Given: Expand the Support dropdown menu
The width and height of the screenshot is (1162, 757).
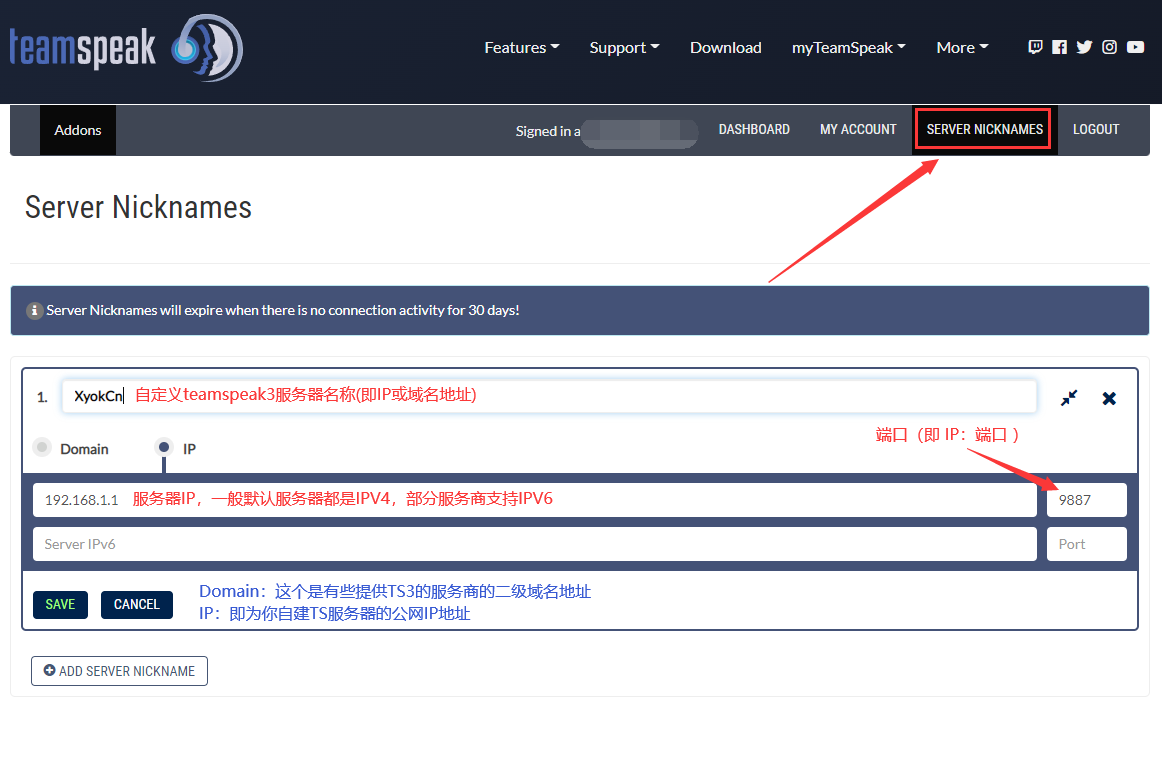Looking at the screenshot, I should [x=624, y=48].
